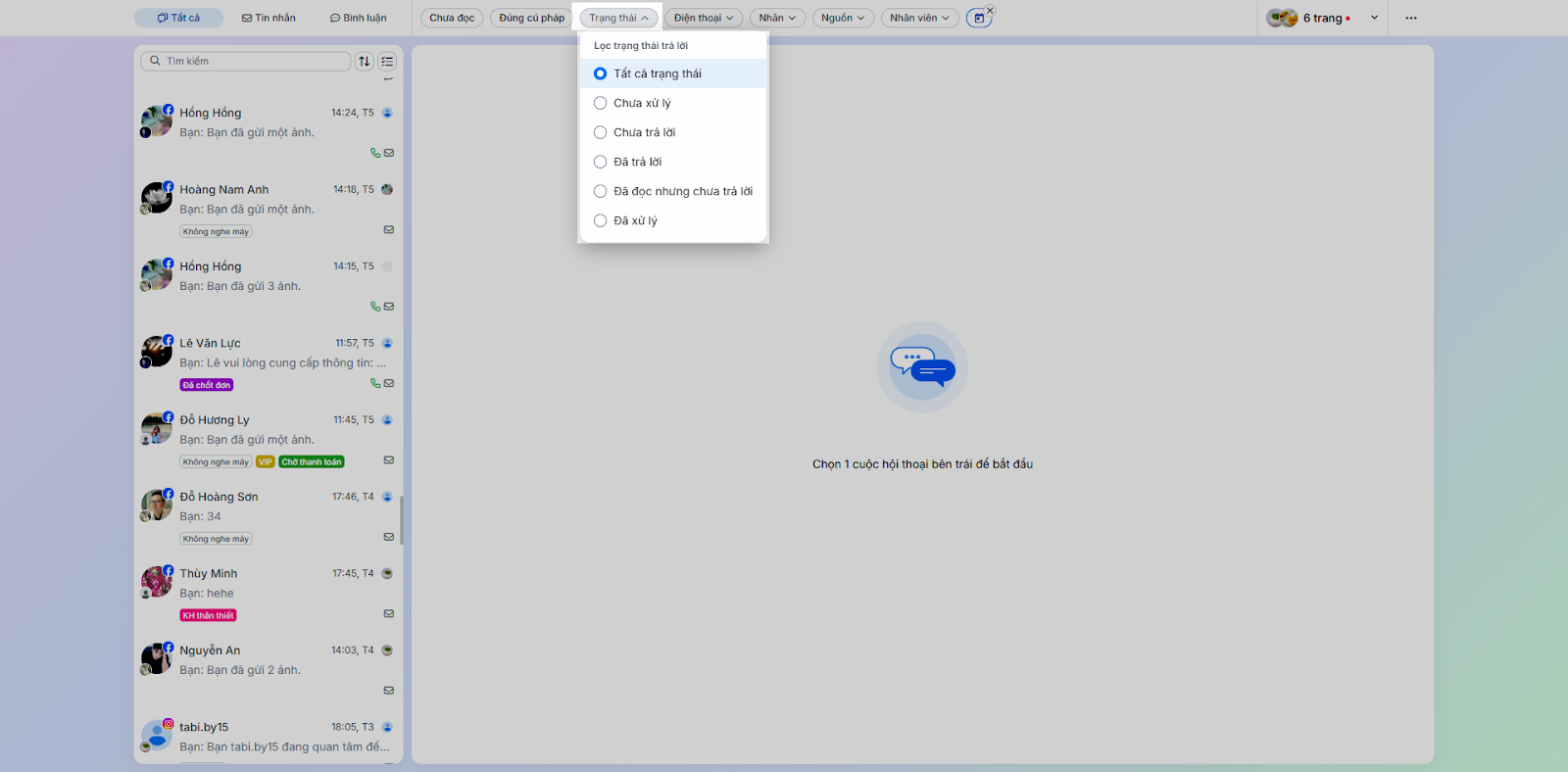Click phone icon on Hồng Hồng 14:15 row
The height and width of the screenshot is (772, 1568).
(x=375, y=307)
